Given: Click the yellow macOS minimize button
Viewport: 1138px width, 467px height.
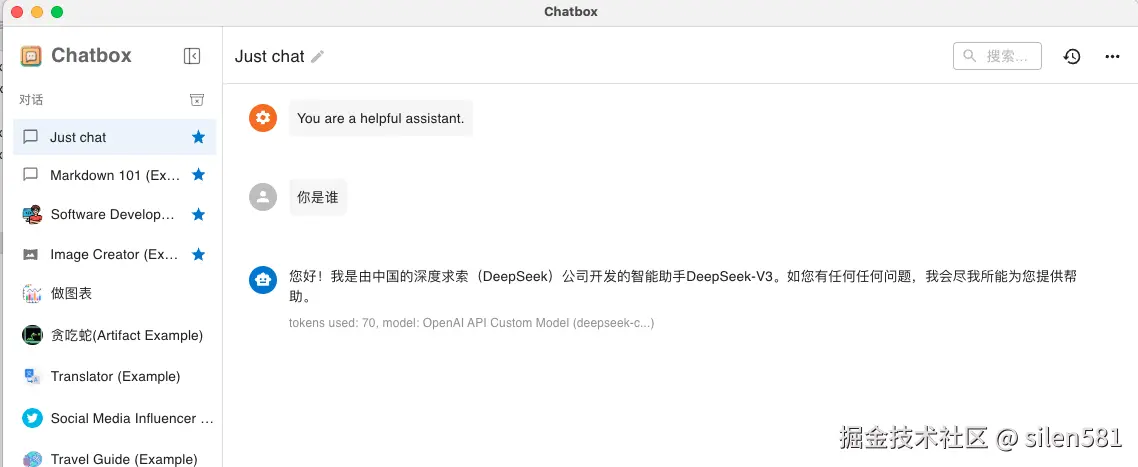Looking at the screenshot, I should (x=36, y=12).
